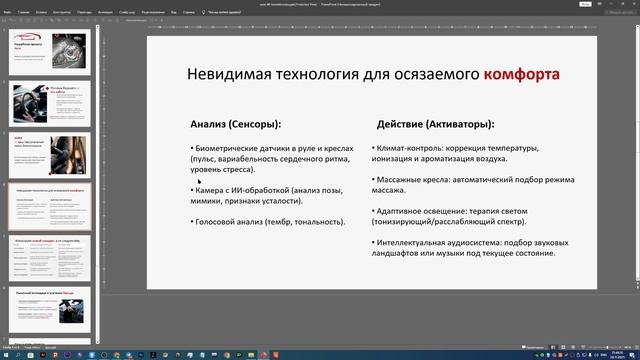Screen dimensions: 640x360
Task: Select slide 3 thumbnail with seat photo
Action: tap(50, 155)
